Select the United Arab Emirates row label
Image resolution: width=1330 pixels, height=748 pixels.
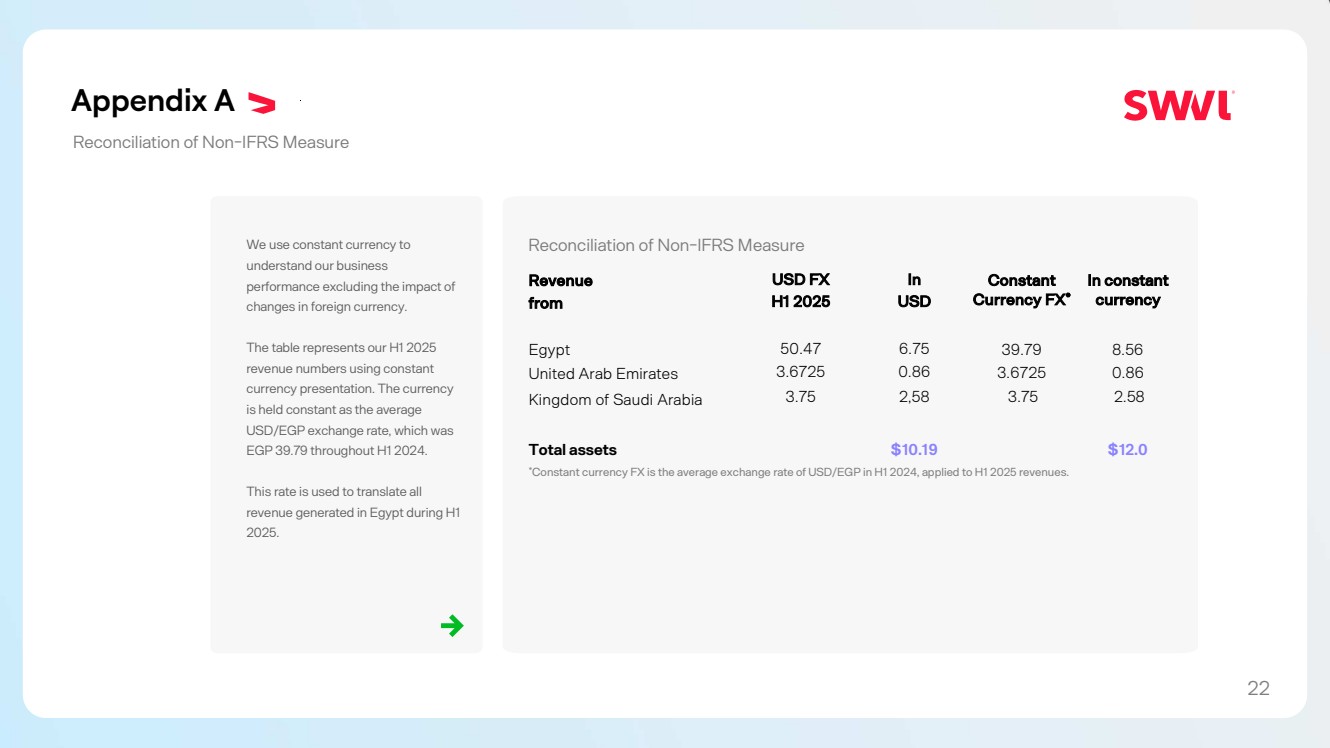(603, 374)
